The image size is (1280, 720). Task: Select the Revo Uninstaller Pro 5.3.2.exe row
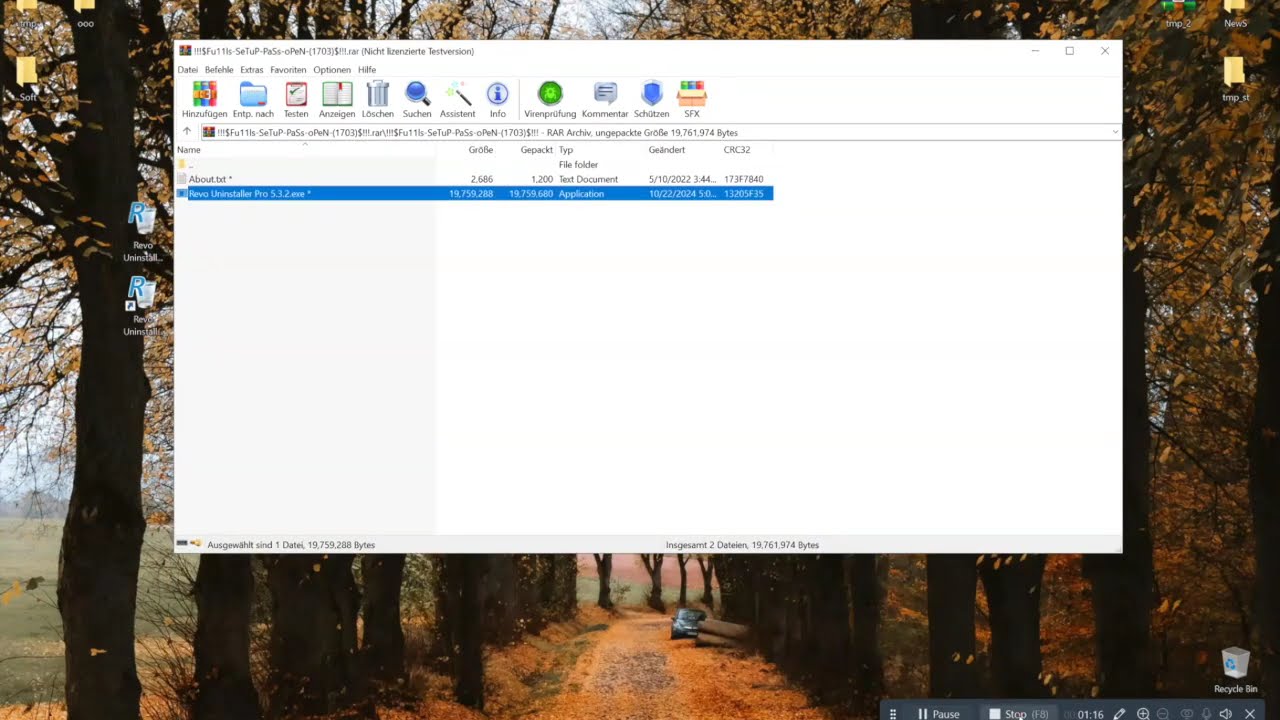pos(474,193)
